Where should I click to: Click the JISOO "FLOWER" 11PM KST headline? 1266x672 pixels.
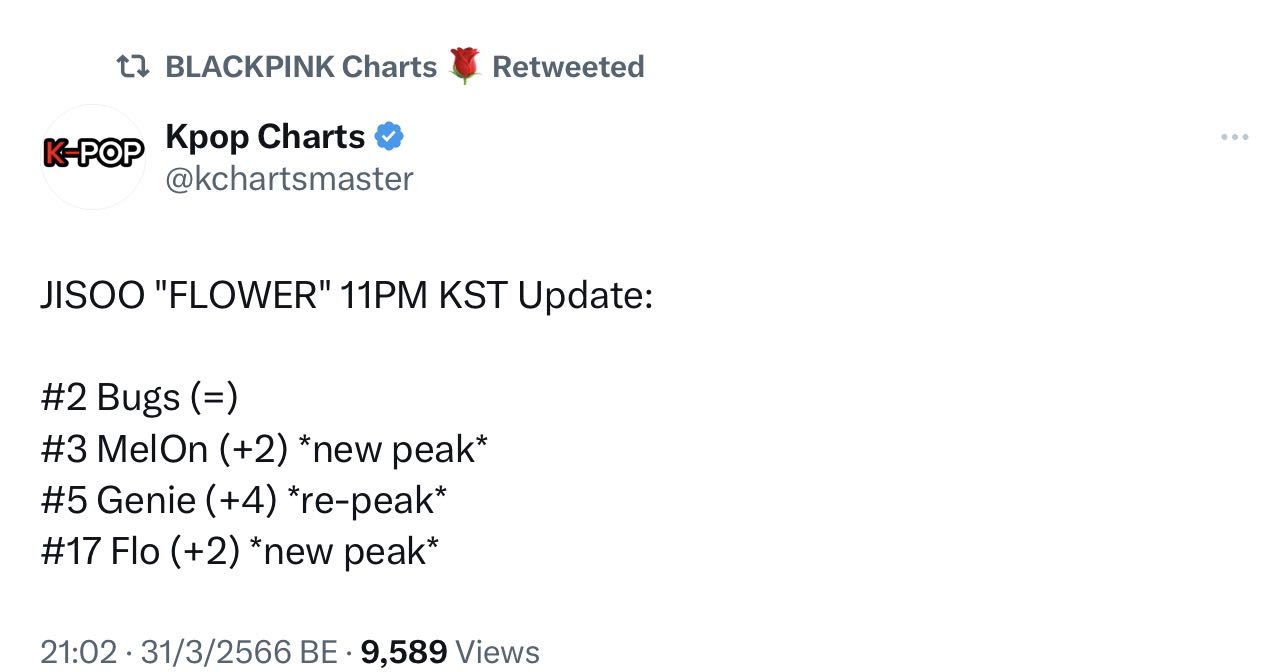pyautogui.click(x=346, y=296)
